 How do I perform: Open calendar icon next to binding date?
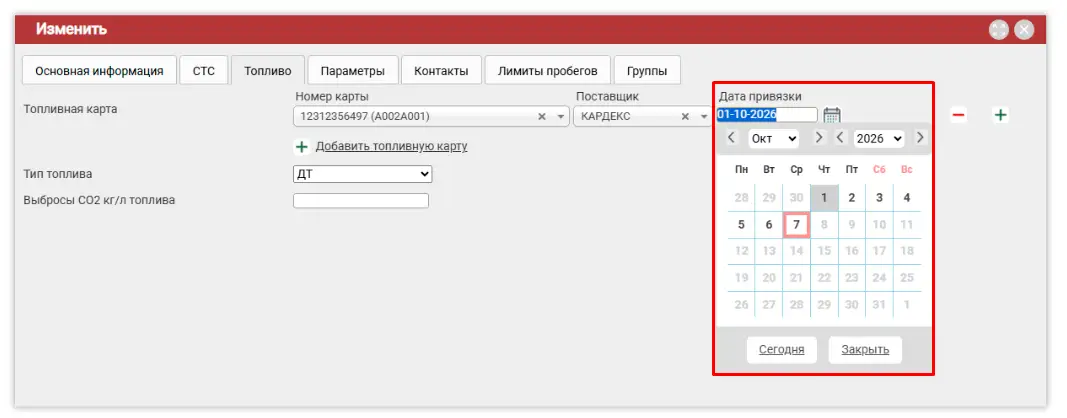(x=832, y=115)
